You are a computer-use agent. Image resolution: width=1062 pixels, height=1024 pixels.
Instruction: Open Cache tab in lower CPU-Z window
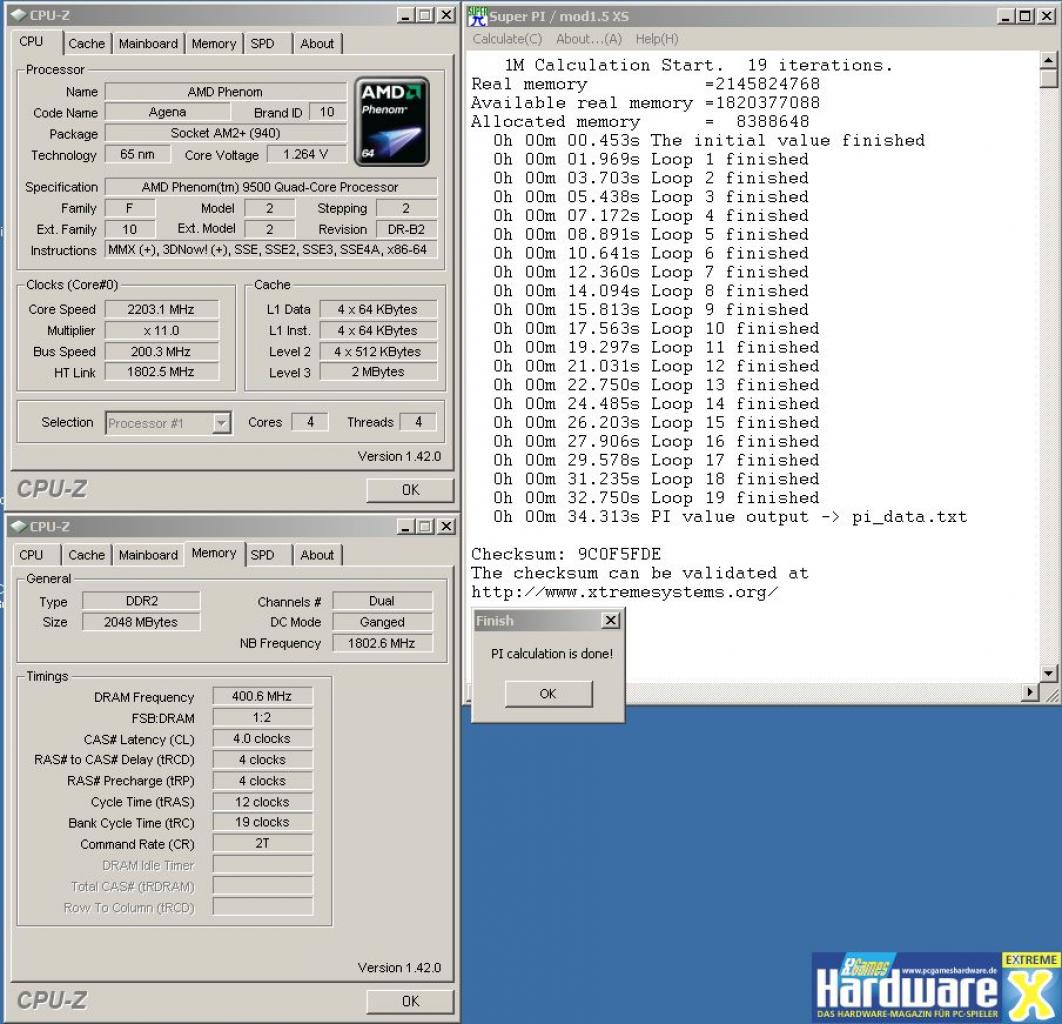(87, 555)
